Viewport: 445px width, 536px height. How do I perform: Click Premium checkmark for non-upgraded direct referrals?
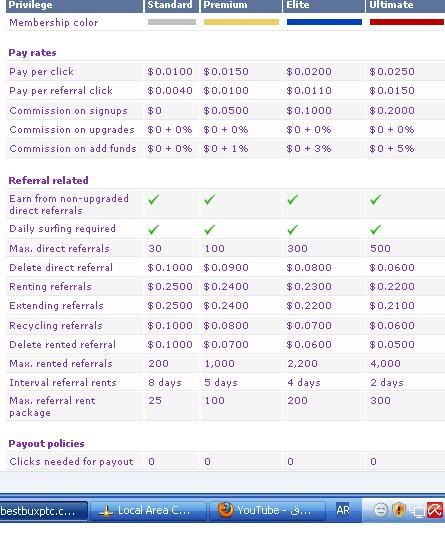coord(209,199)
